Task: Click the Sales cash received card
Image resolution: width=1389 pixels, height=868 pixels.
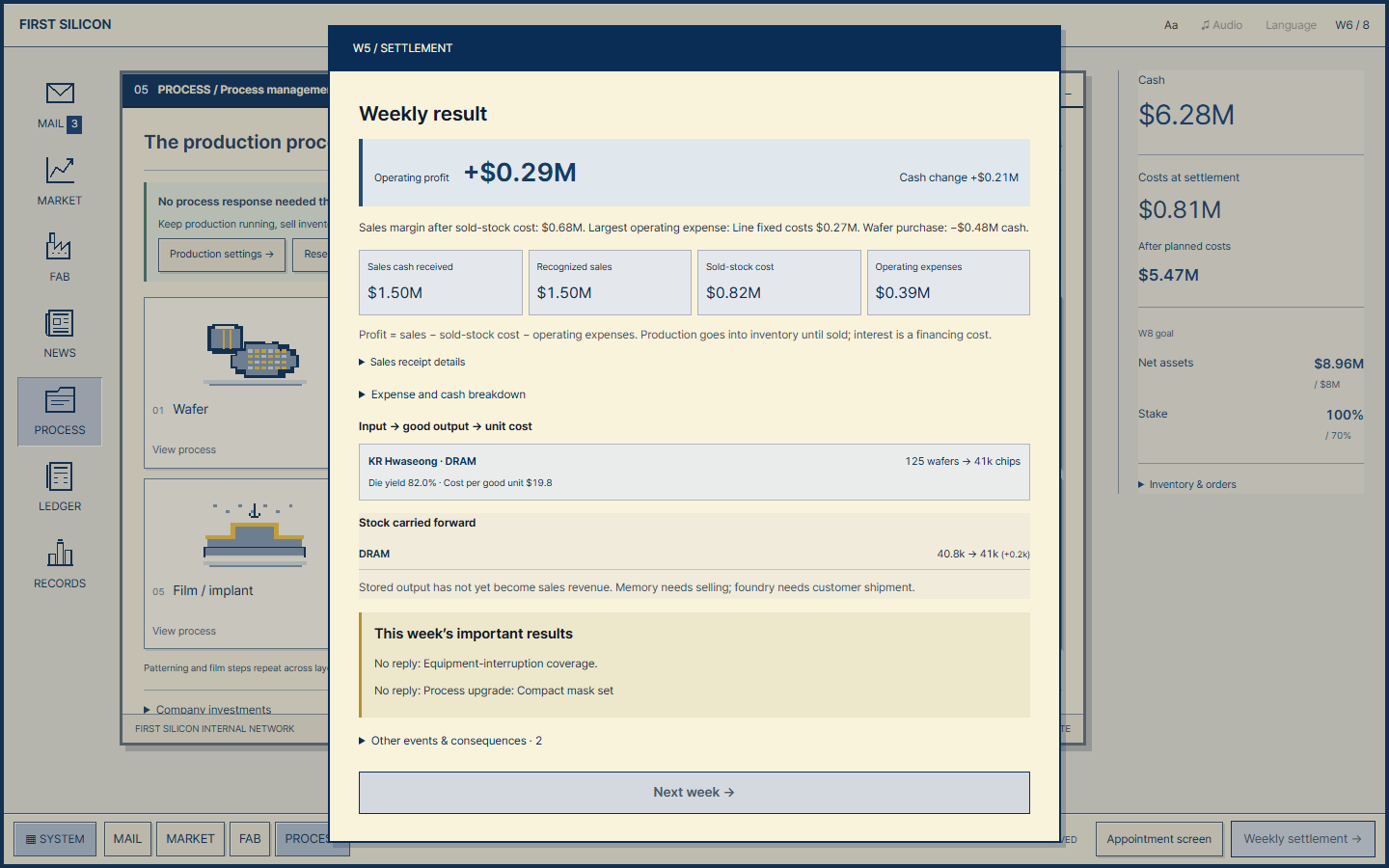Action: [441, 283]
